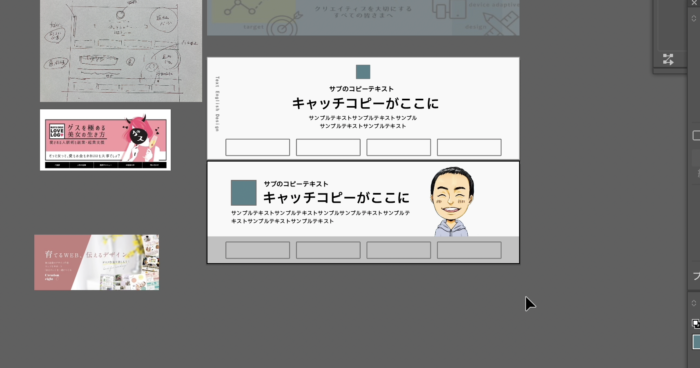700x368 pixels.
Task: Click the shuffle arrows icon in the floating panel
Action: click(668, 59)
